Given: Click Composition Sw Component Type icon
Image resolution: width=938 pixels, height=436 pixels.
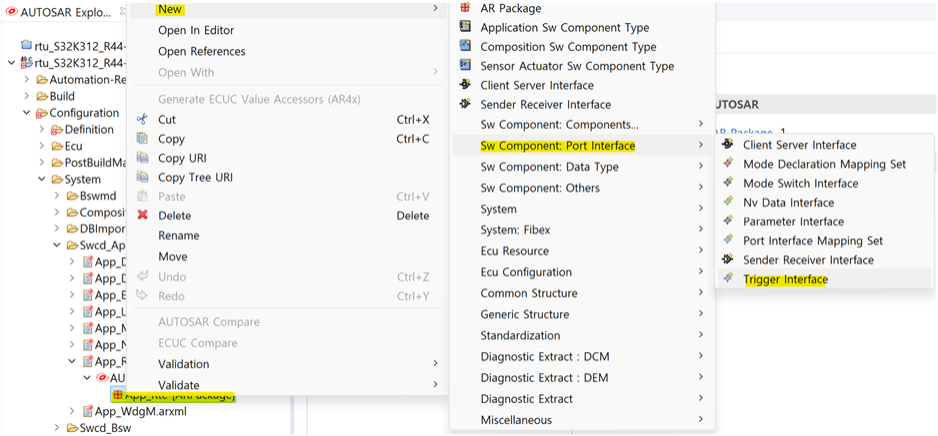Looking at the screenshot, I should point(465,47).
